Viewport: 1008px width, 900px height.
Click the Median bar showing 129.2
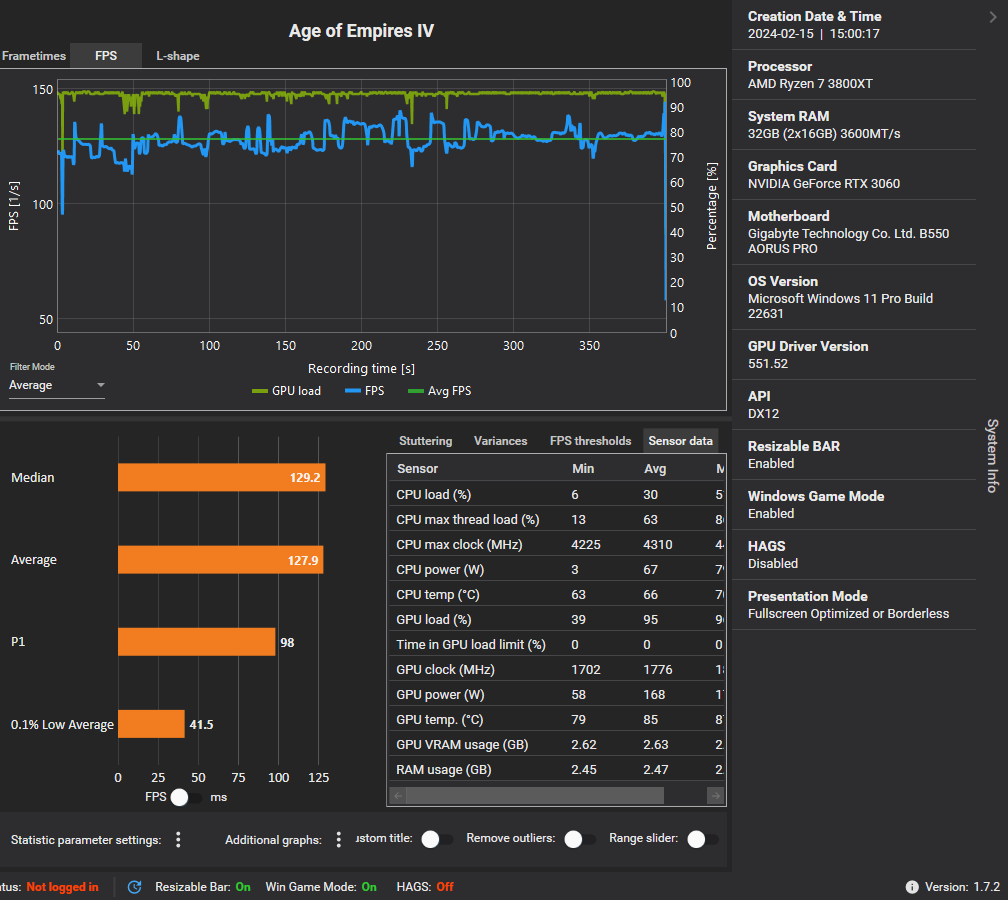pos(222,478)
